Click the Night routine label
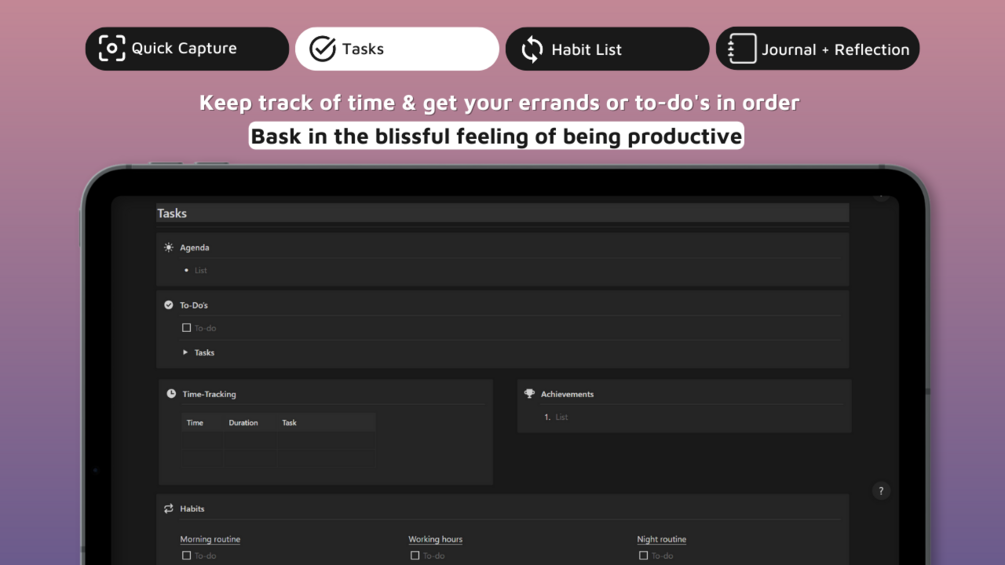 [x=661, y=539]
